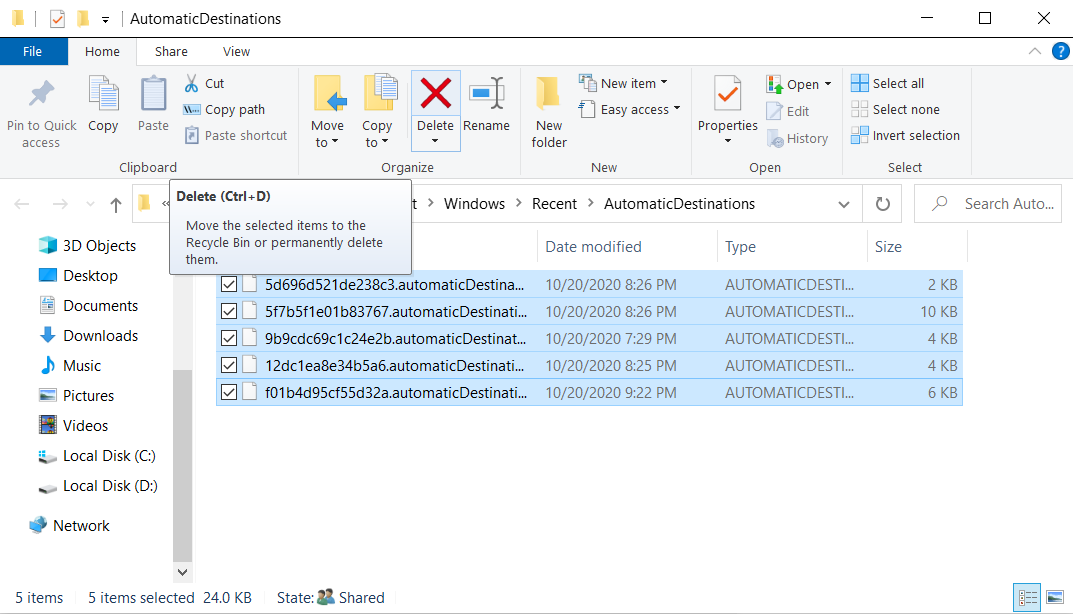Click the Rename icon in ribbon
Viewport: 1073px width, 614px height.
486,94
